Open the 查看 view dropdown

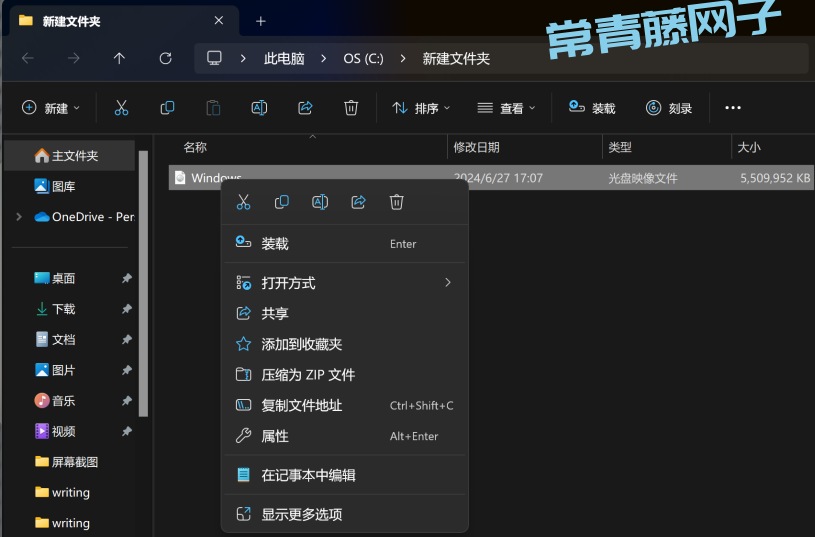click(x=506, y=108)
